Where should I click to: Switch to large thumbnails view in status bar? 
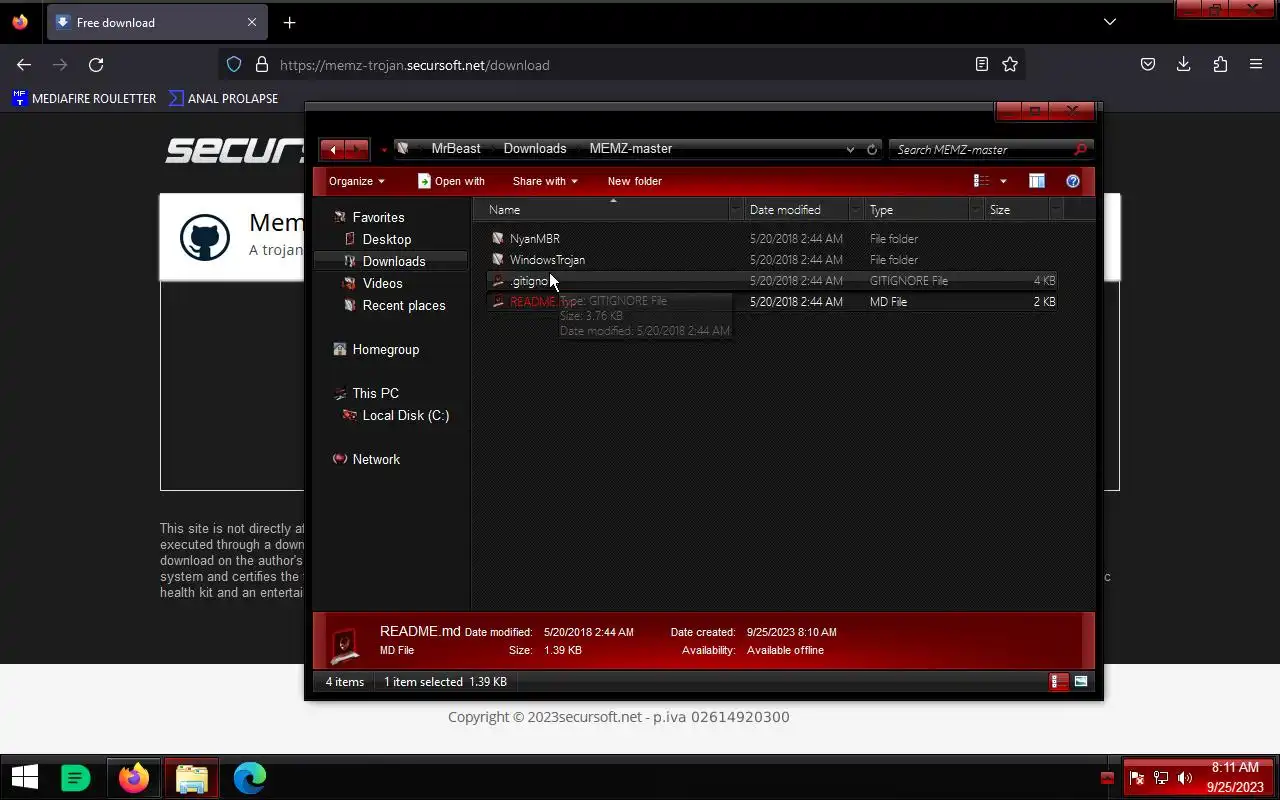pyautogui.click(x=1081, y=682)
